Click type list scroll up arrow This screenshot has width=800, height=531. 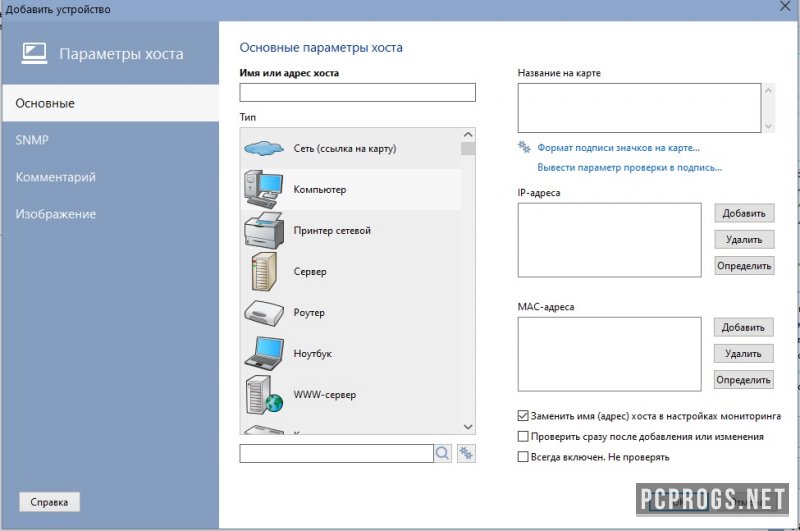coord(468,135)
